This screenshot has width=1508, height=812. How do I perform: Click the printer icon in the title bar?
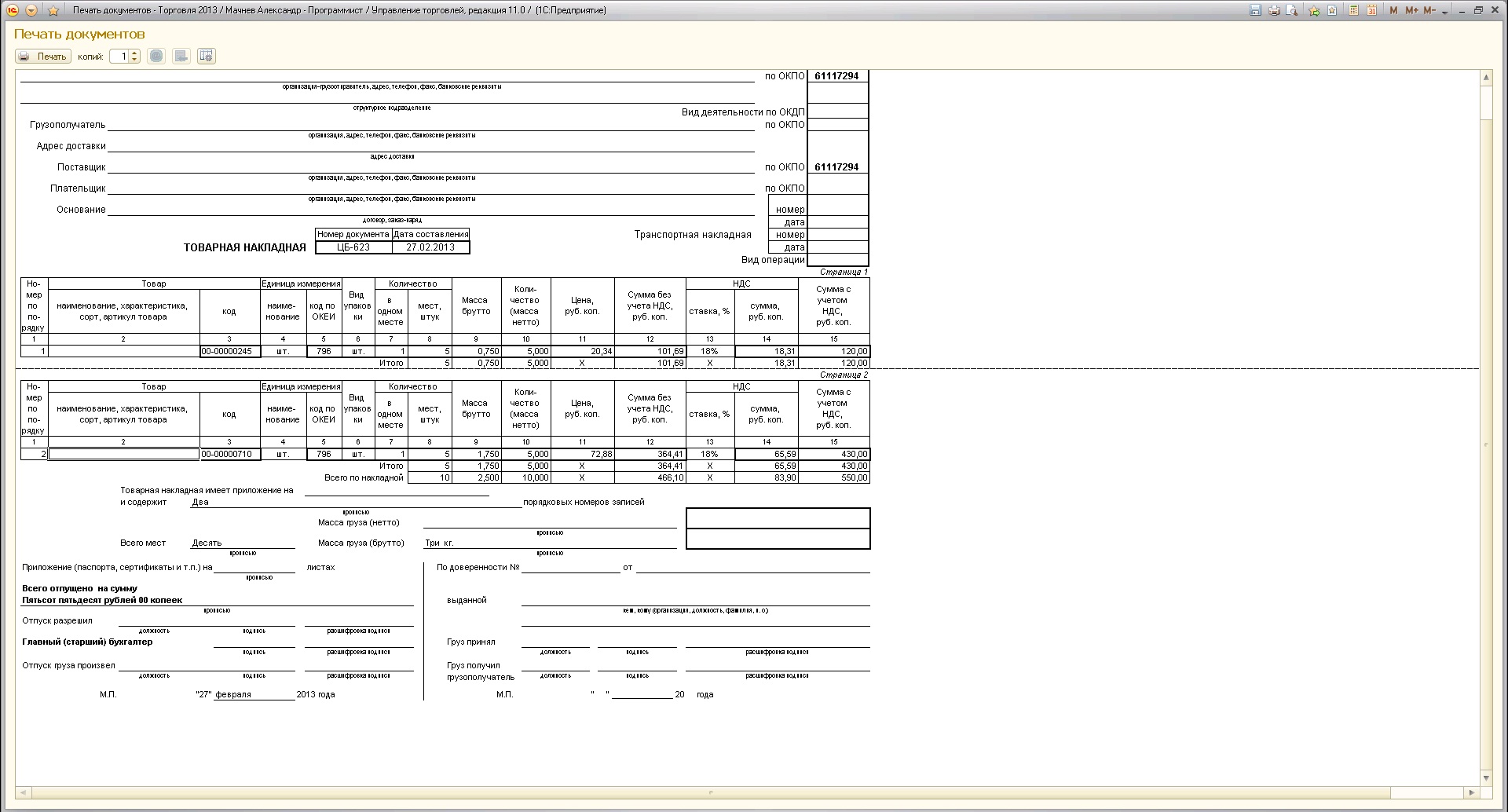click(1274, 10)
